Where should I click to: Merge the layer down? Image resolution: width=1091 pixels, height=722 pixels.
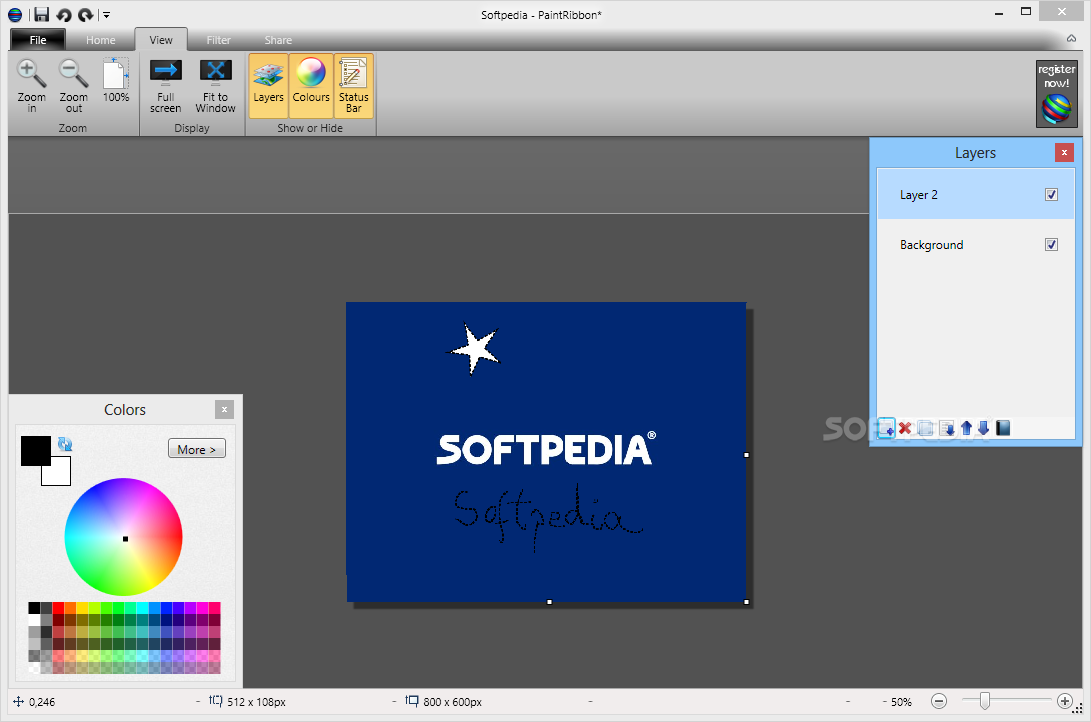(947, 428)
